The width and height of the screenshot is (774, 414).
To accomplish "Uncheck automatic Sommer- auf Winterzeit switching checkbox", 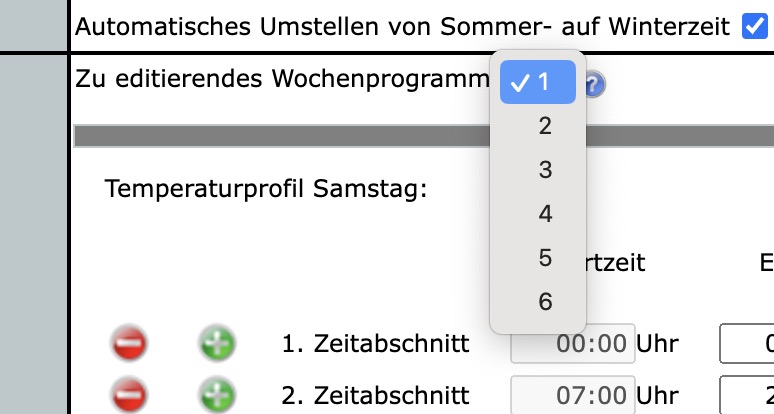I will pos(755,26).
